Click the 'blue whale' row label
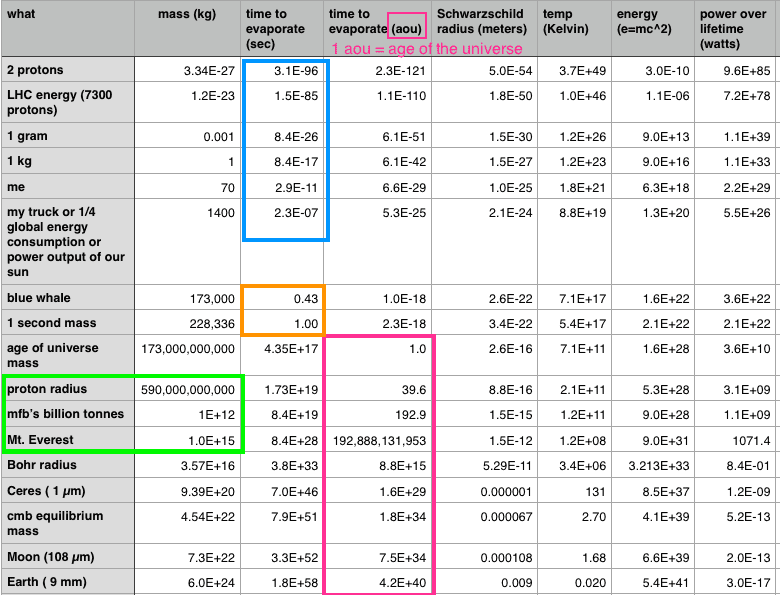Screen dimensions: 780x595 pyautogui.click(x=68, y=298)
